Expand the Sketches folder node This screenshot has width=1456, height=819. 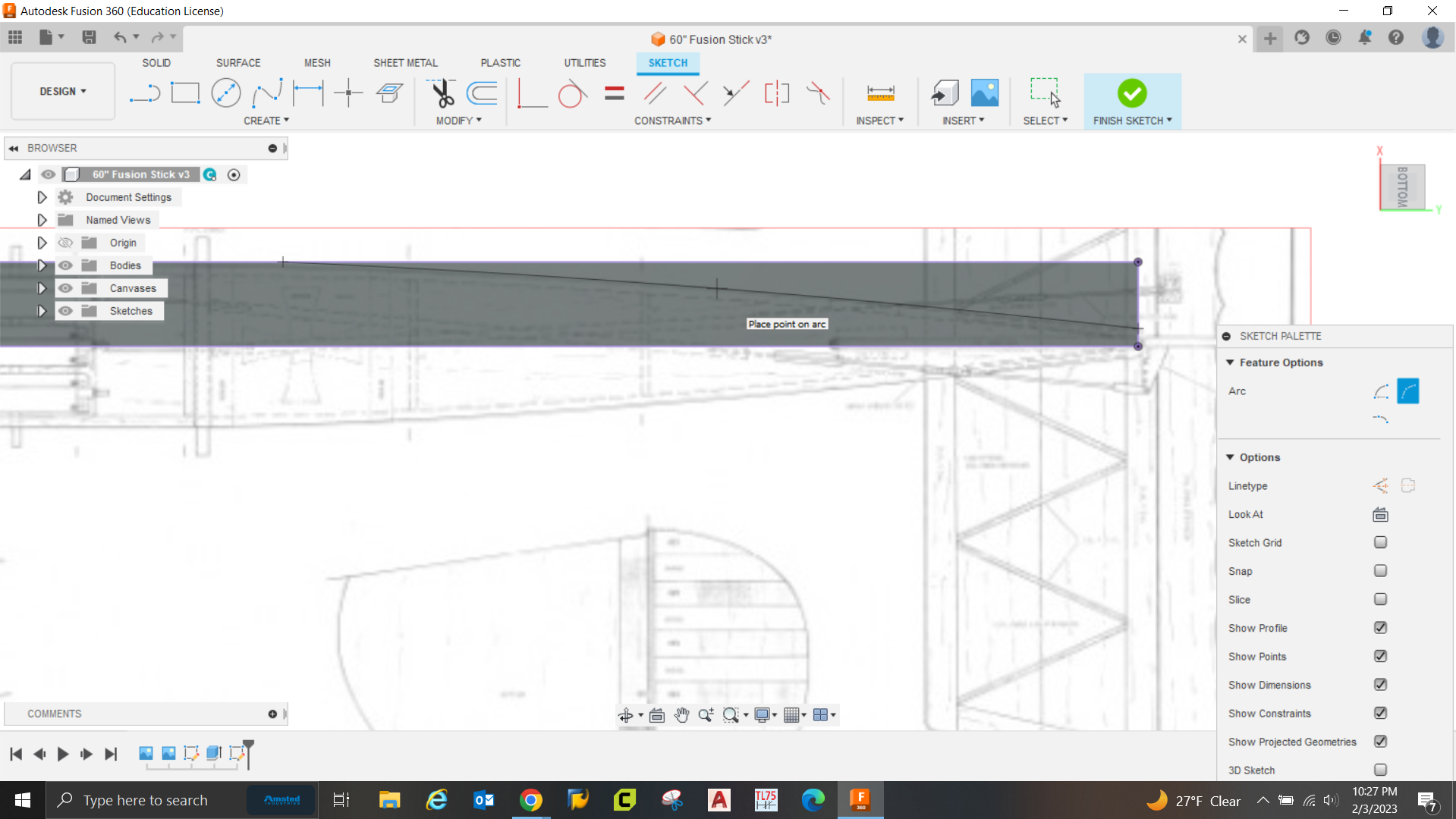click(x=42, y=311)
